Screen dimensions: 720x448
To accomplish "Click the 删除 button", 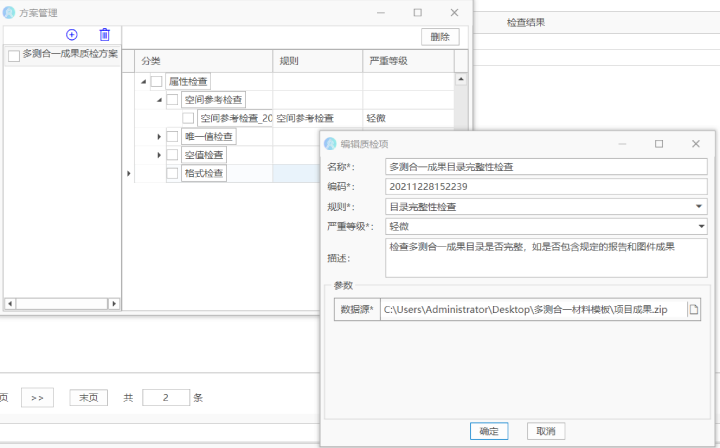I will tap(440, 37).
